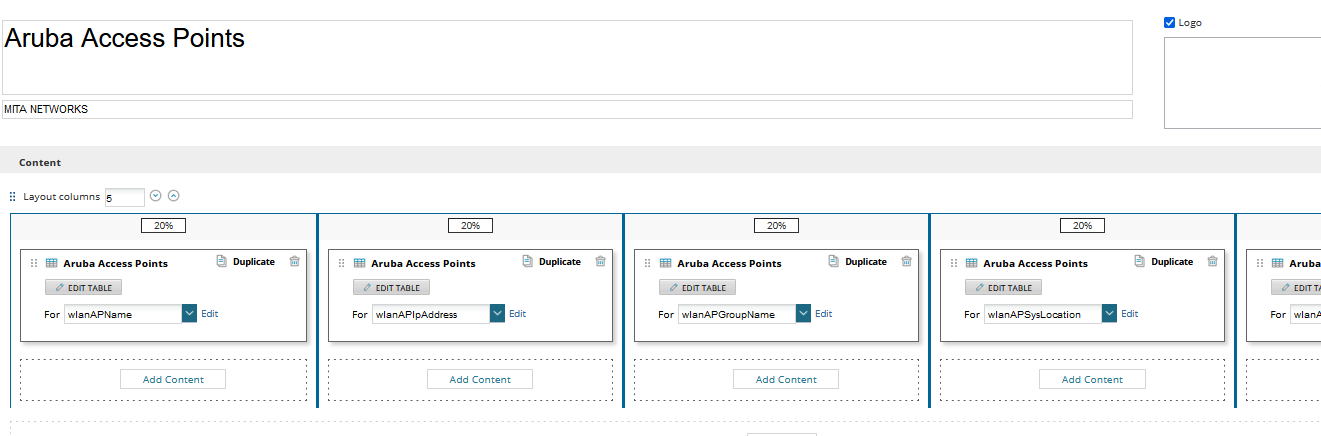Click the Layout columns number field
Screen dimensions: 1321x436
pyautogui.click(x=124, y=197)
